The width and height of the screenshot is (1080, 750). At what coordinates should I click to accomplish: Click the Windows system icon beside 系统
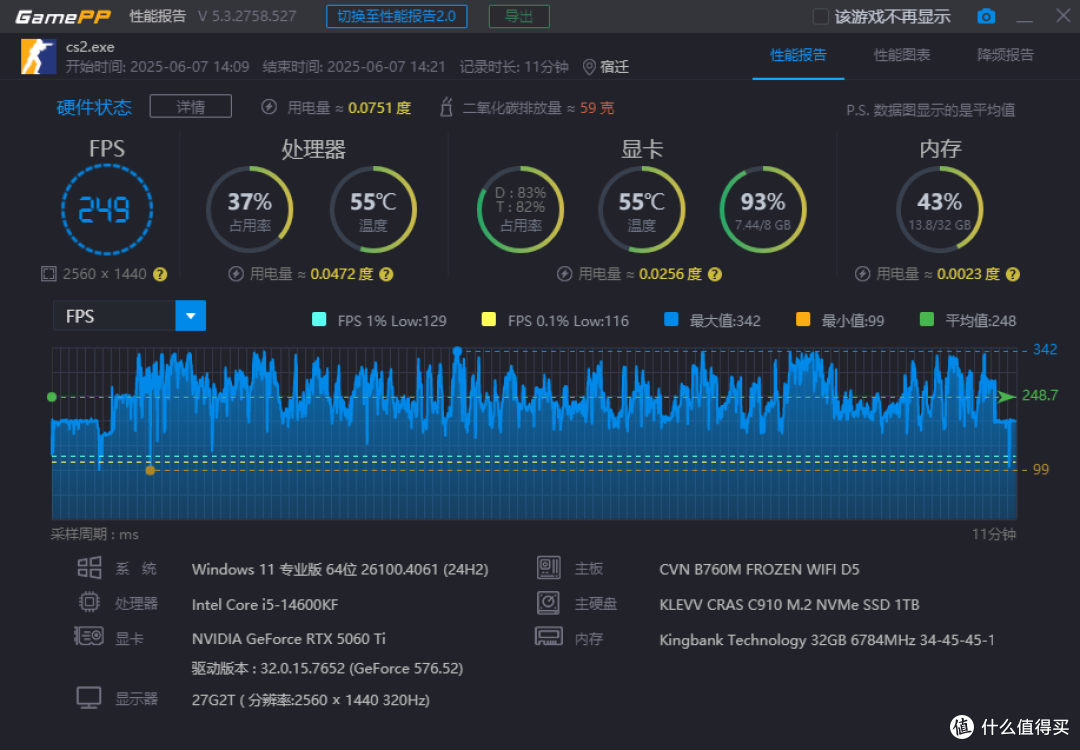(x=89, y=568)
